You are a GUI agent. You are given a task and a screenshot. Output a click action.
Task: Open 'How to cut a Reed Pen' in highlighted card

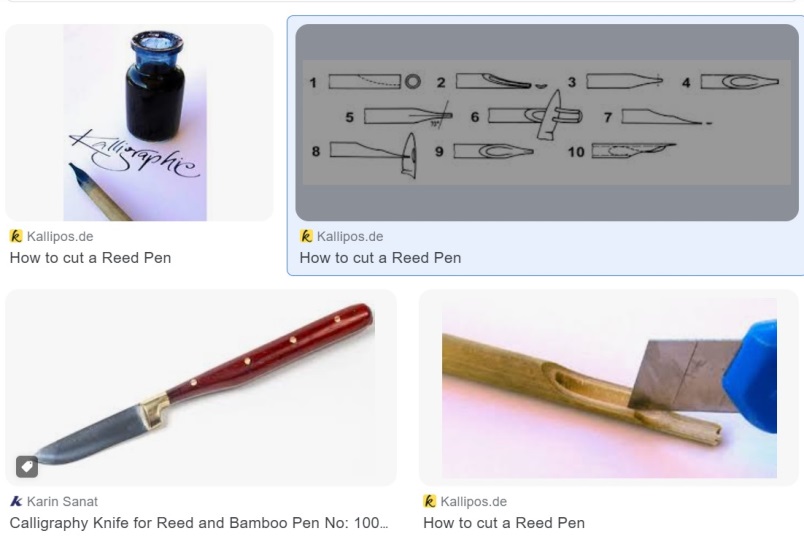[x=380, y=258]
